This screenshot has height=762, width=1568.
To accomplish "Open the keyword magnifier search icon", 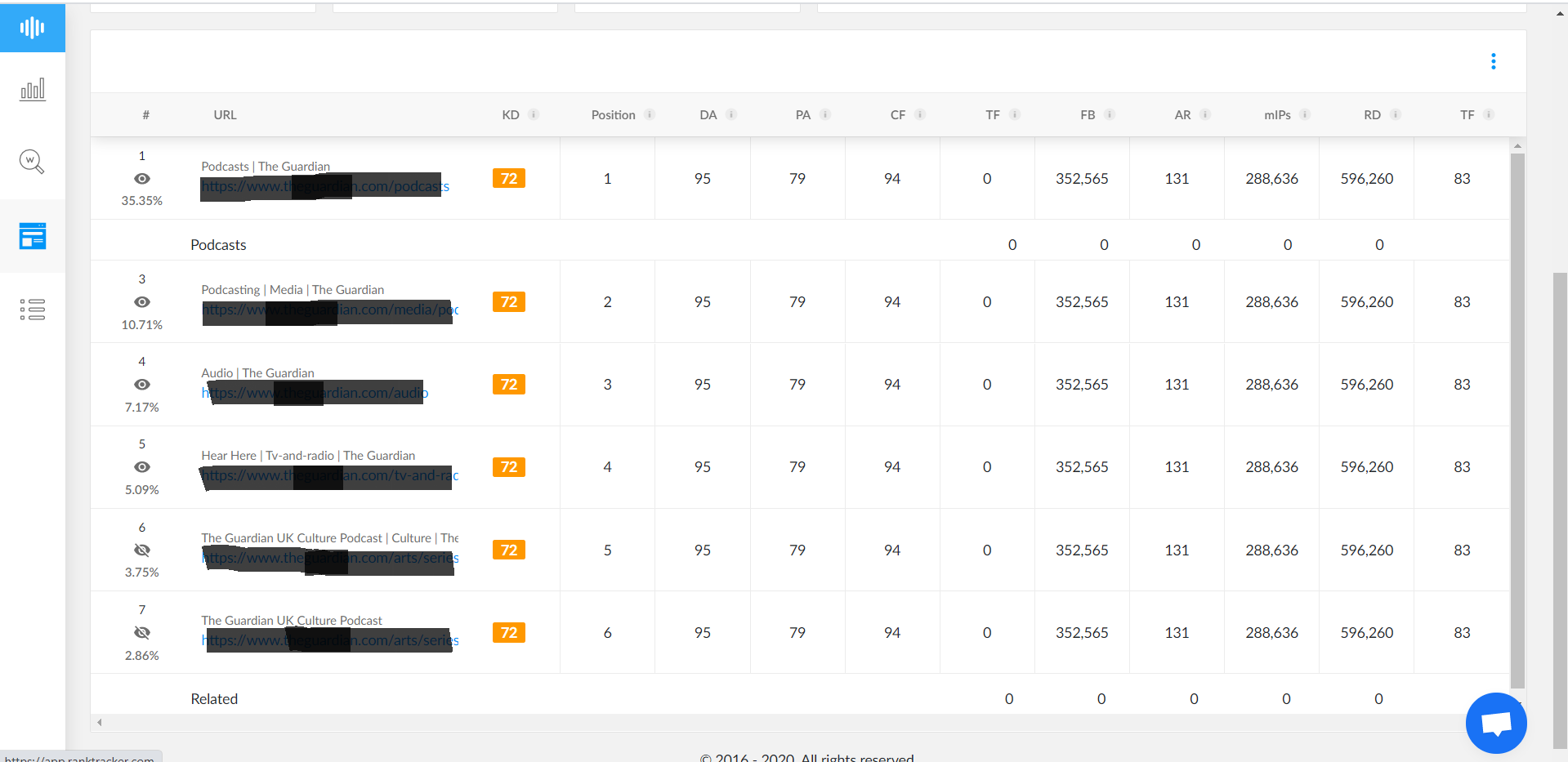I will pyautogui.click(x=32, y=162).
